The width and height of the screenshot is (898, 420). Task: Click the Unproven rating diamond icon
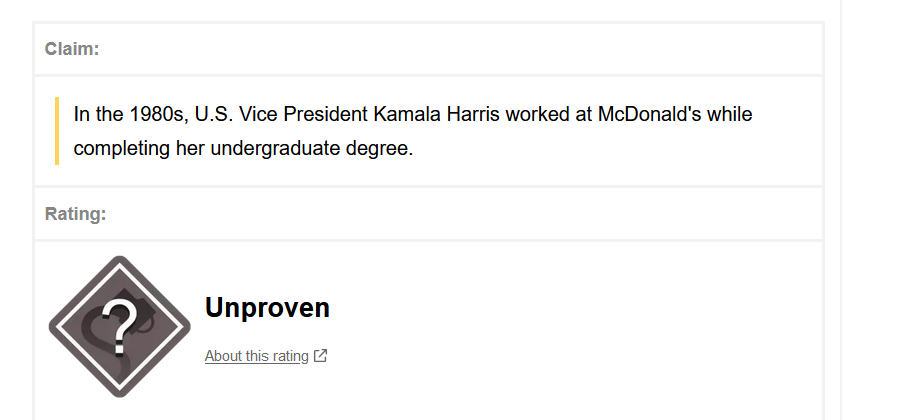(x=120, y=327)
